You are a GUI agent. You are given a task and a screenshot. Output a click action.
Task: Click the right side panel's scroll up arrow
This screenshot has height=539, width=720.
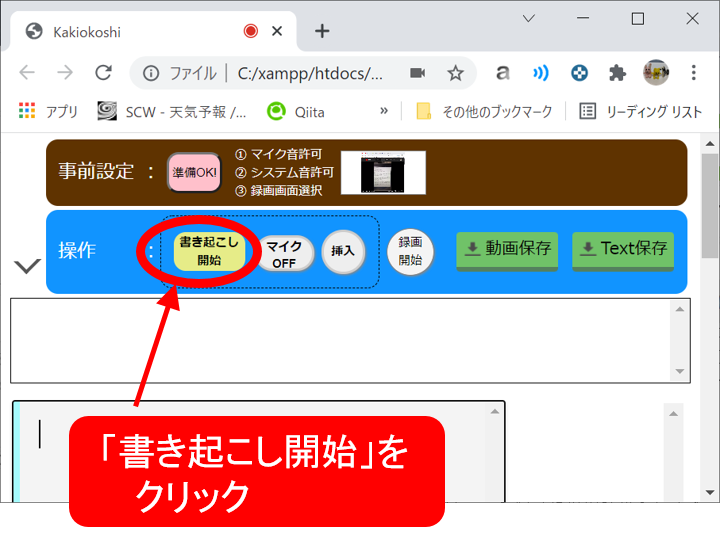point(673,414)
